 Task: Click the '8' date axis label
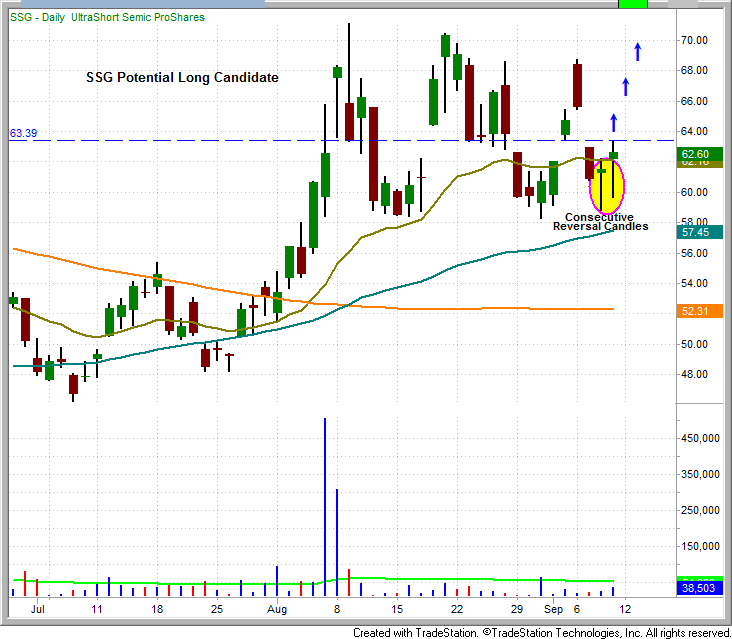coord(337,609)
